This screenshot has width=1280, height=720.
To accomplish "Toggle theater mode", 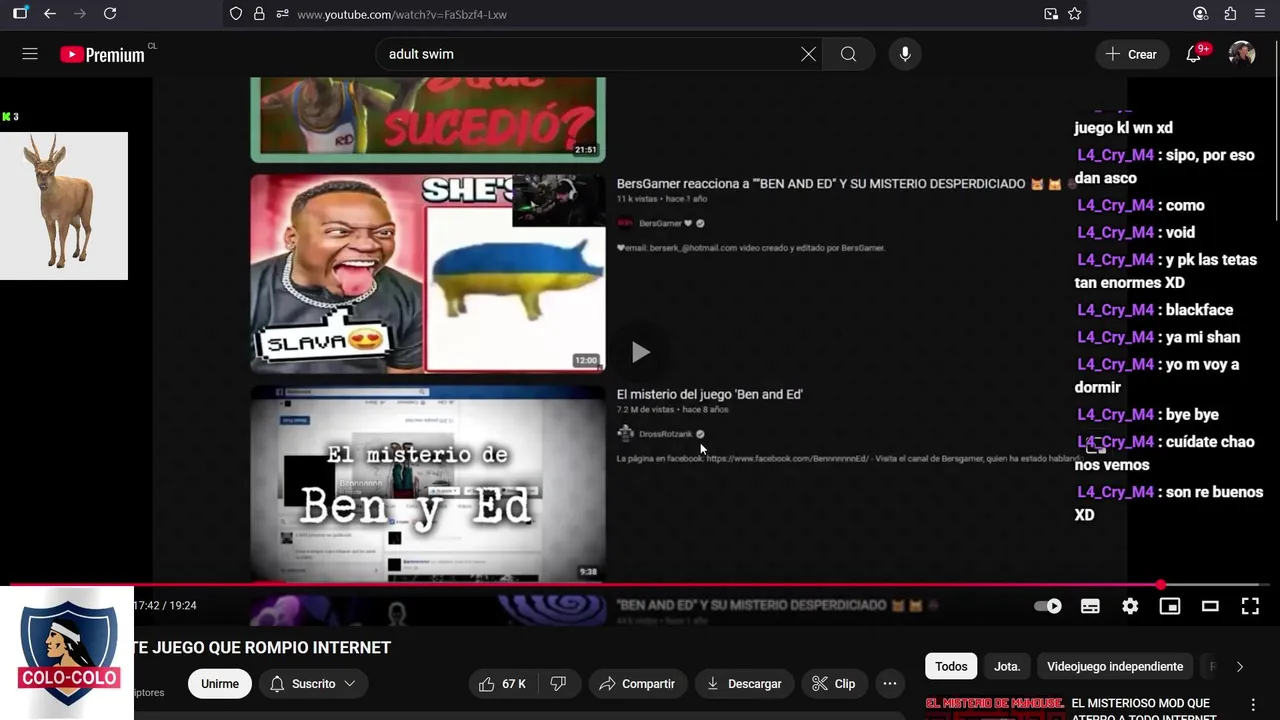I will [x=1210, y=606].
